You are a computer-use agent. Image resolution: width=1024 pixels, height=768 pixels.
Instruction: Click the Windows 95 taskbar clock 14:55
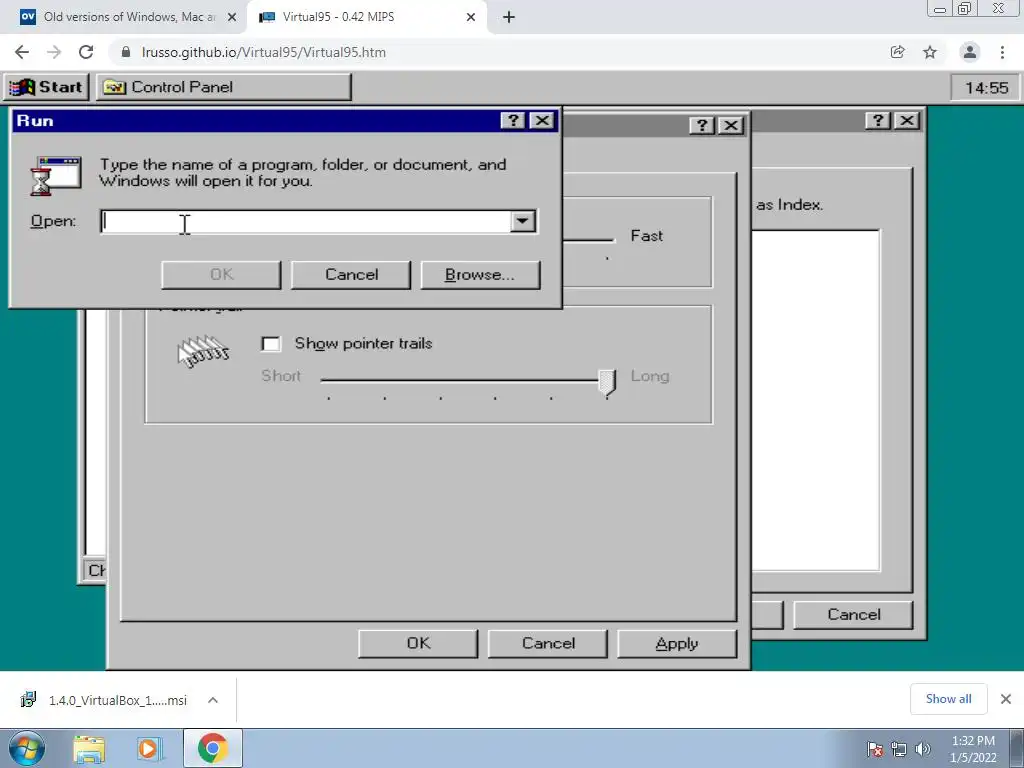point(986,88)
